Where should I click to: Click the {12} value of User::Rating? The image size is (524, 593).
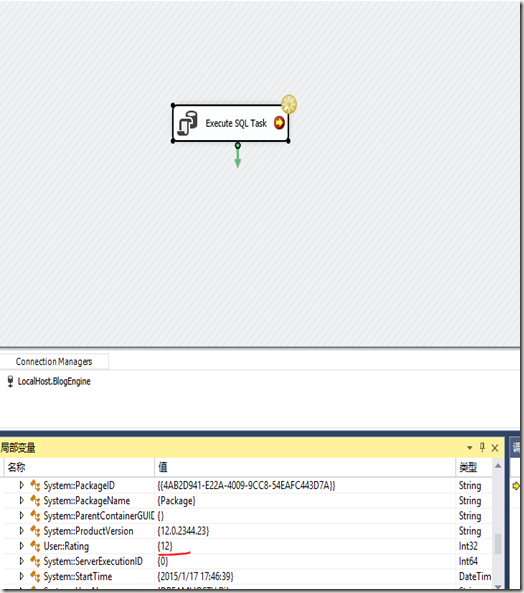point(165,546)
